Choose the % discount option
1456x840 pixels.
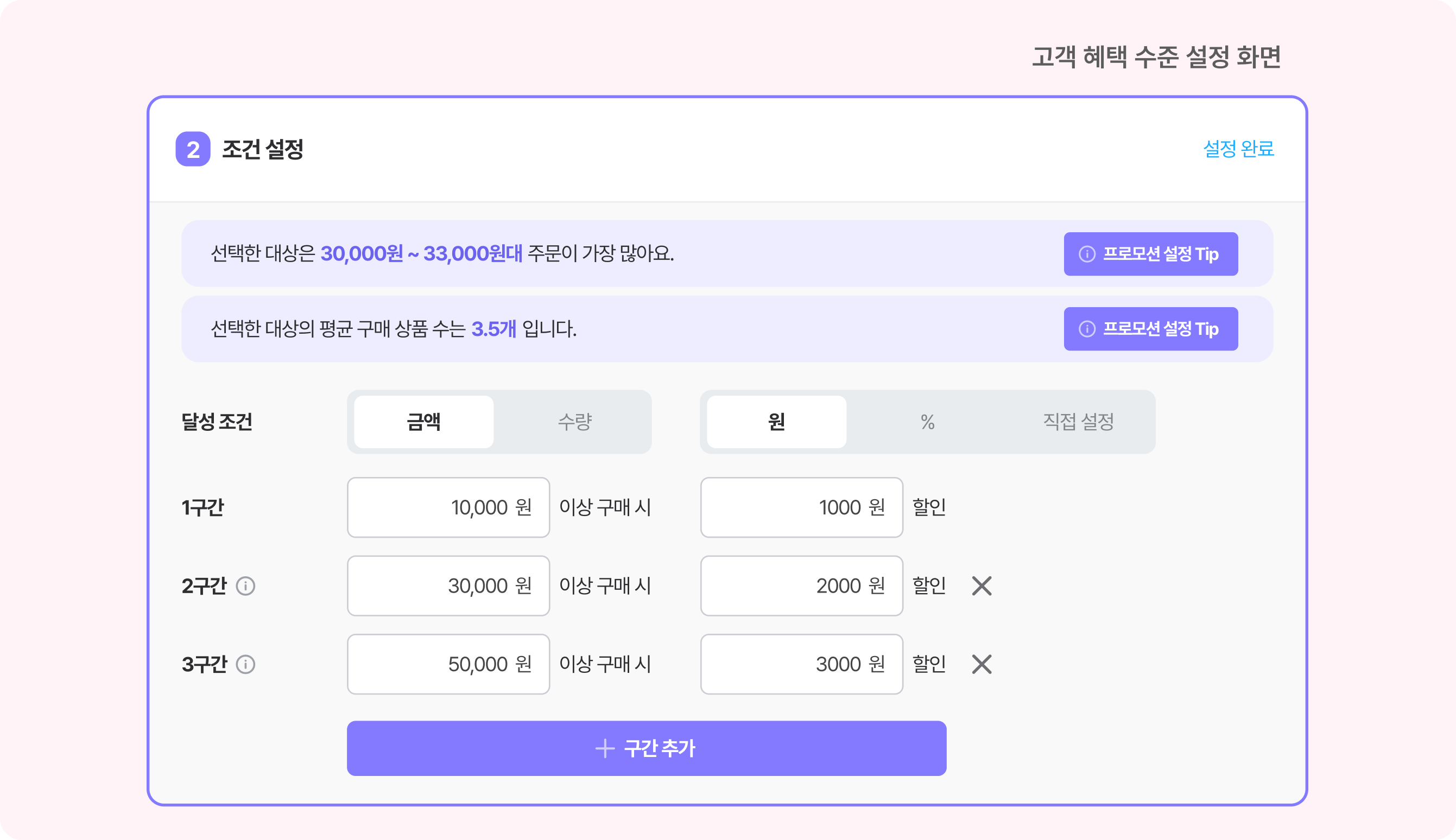[927, 422]
